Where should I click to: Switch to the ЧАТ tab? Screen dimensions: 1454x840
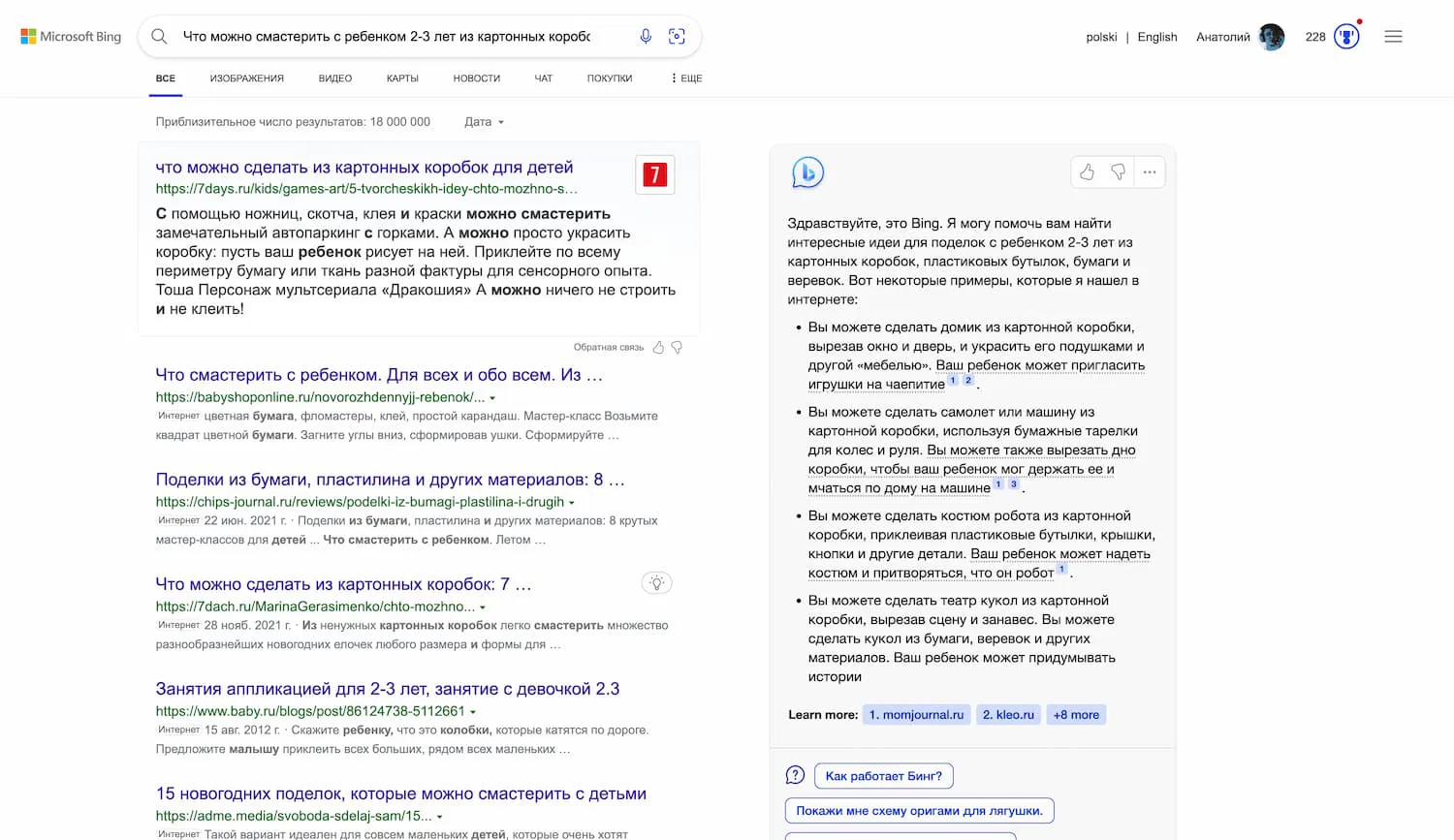(x=544, y=78)
